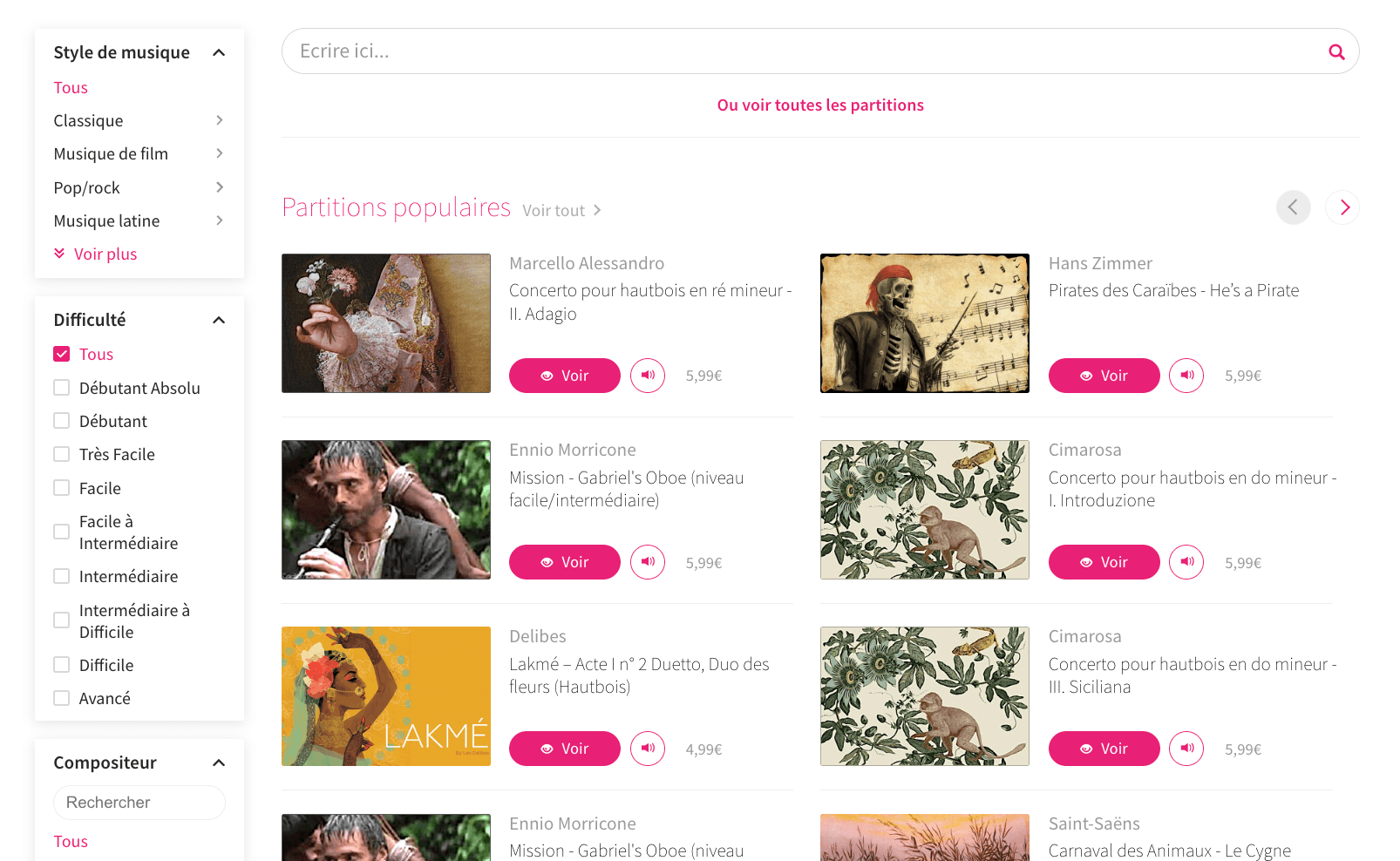Check the Débutant Absolu difficulty filter
The image size is (1400, 861).
point(61,387)
